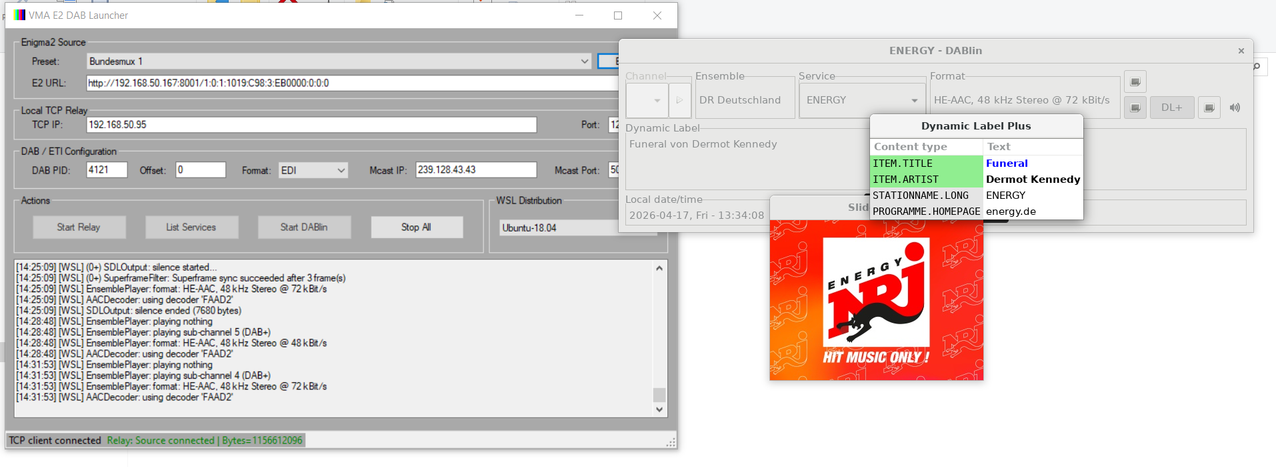This screenshot has width=1280, height=467.
Task: Click the Start Relay button
Action: (x=78, y=227)
